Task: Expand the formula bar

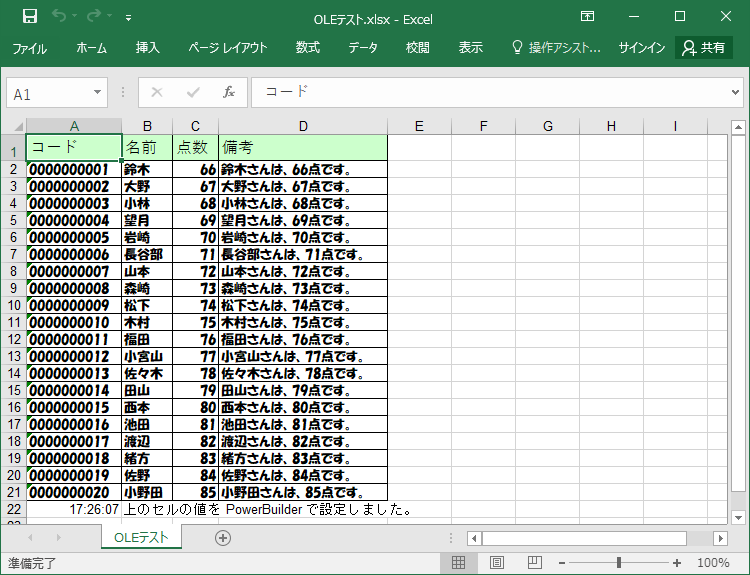Action: [x=737, y=92]
